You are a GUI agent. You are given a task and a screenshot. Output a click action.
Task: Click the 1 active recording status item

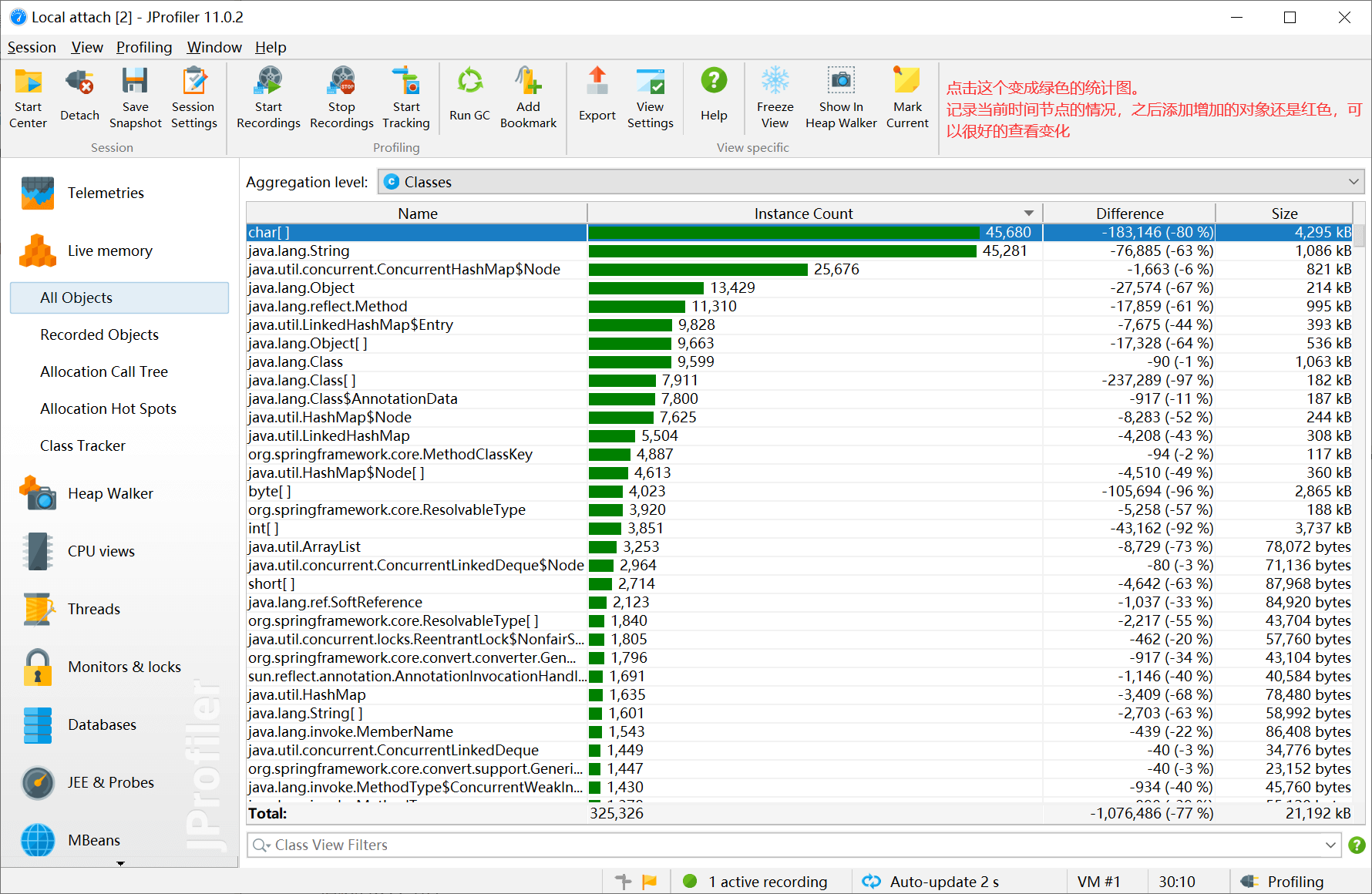point(755,882)
